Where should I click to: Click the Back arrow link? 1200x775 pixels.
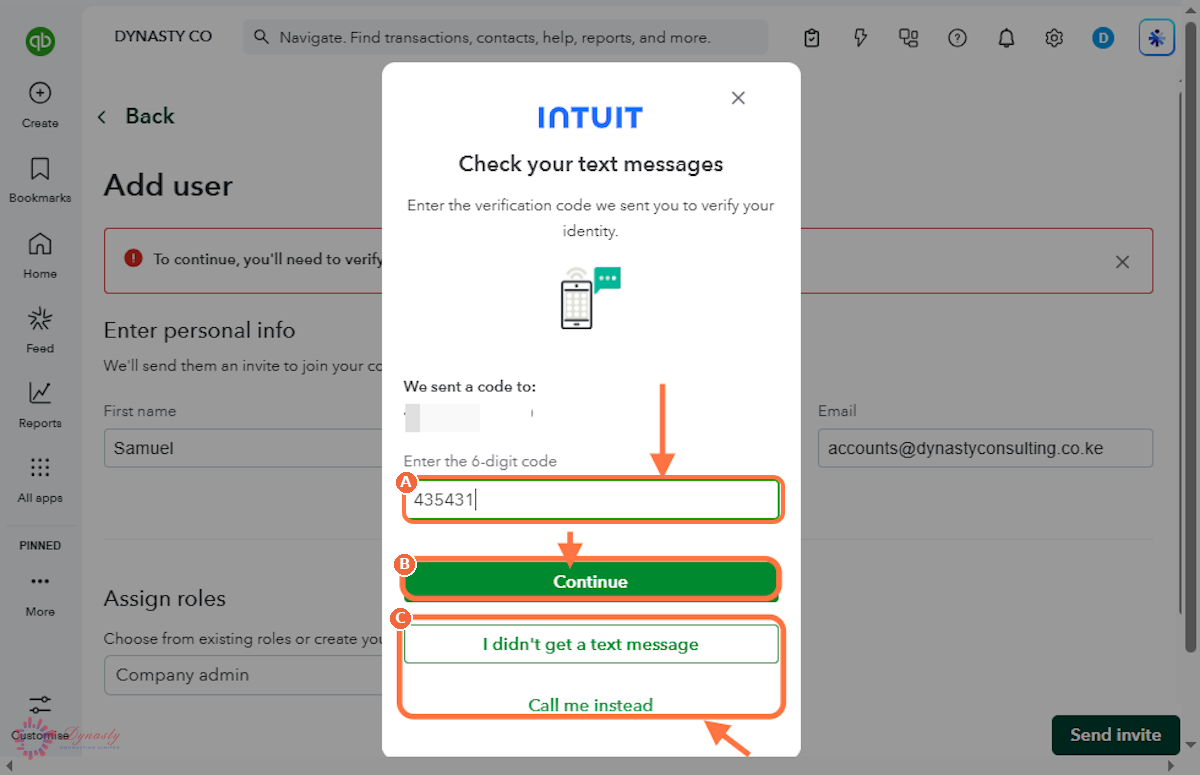pos(136,116)
